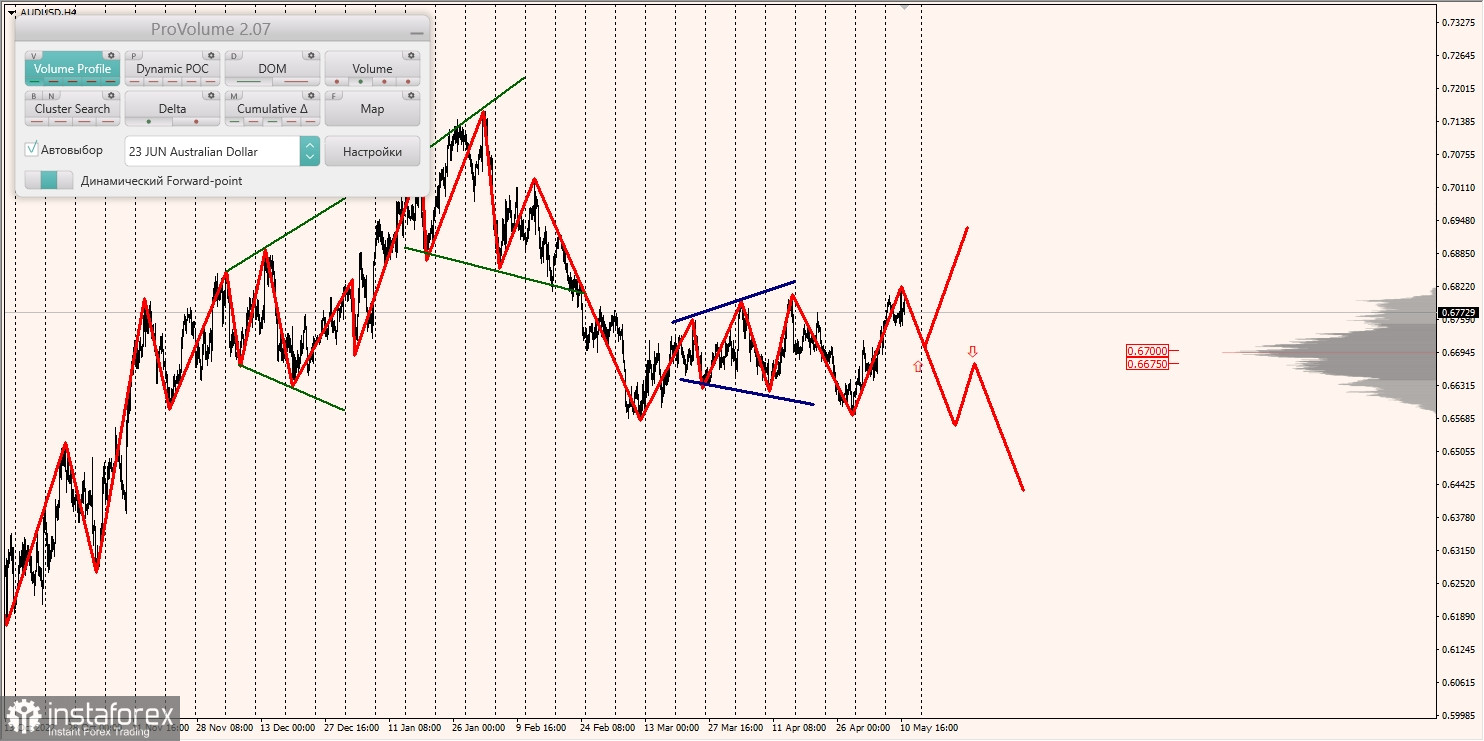Click the 28 Nov 08:00 time axis label
This screenshot has width=1484, height=741.
coord(225,728)
